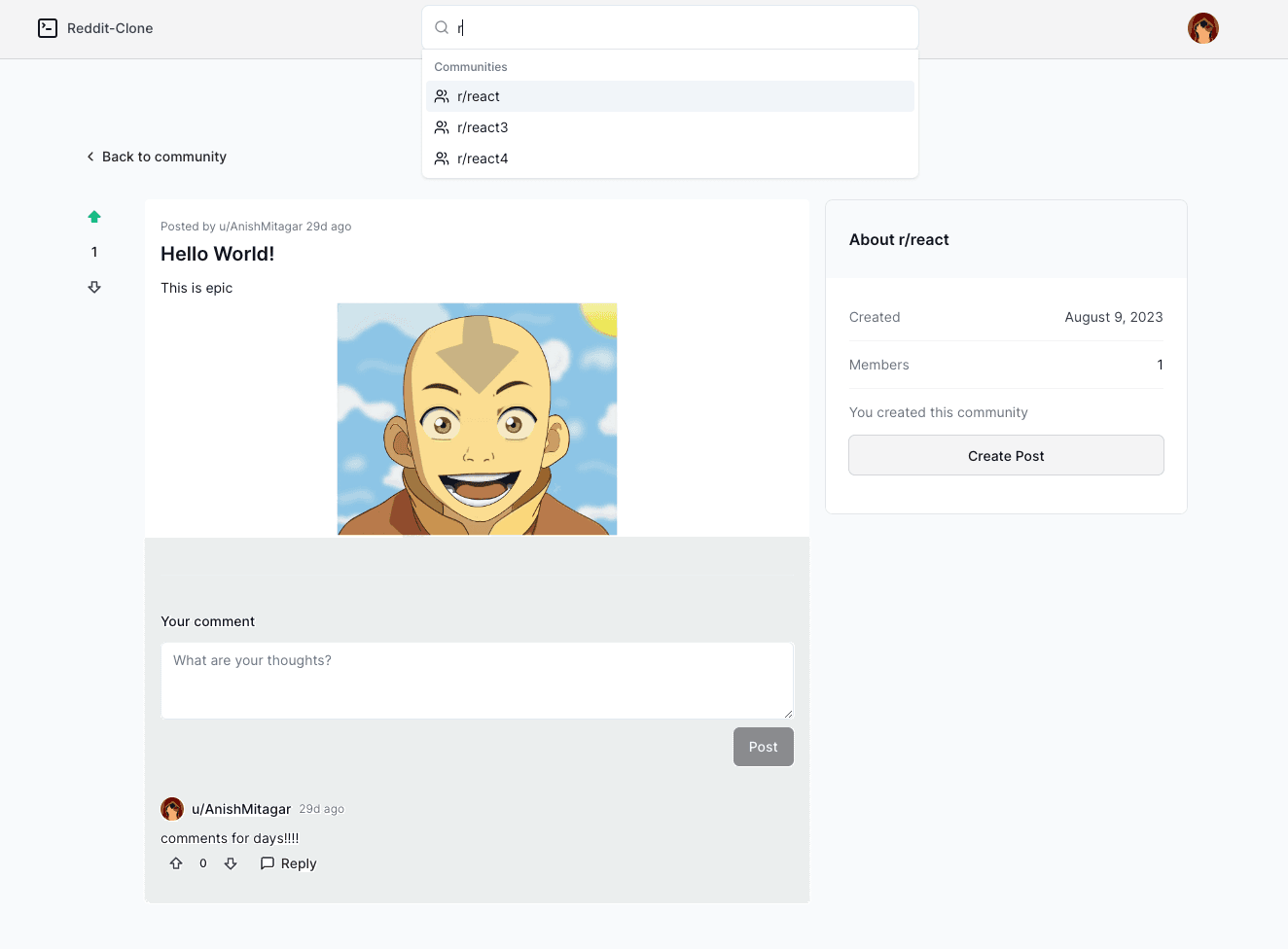Select r/react4 from search results
The height and width of the screenshot is (949, 1288).
(670, 158)
